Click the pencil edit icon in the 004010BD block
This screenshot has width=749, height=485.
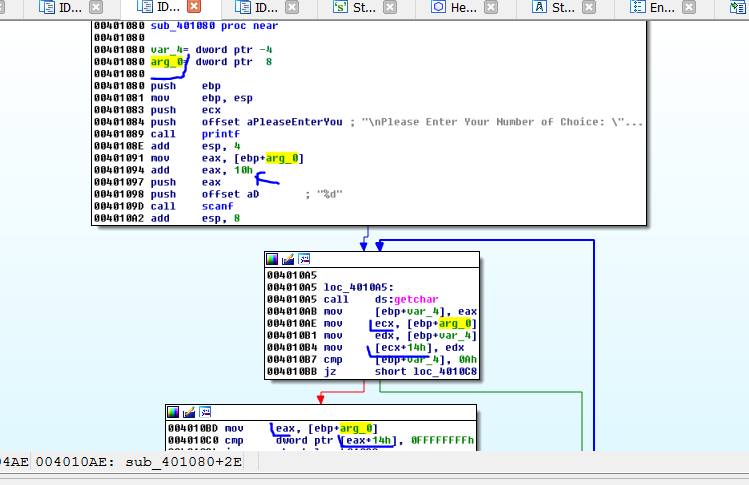point(188,411)
